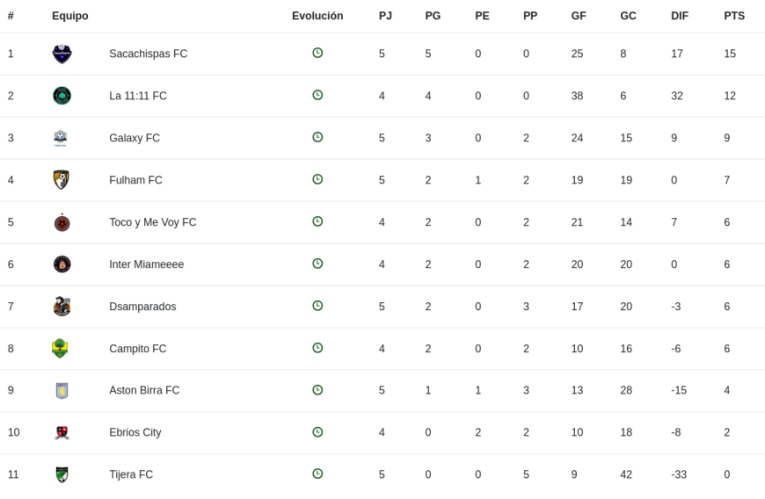Click the Toco y Me Voy FC badge

tap(62, 222)
